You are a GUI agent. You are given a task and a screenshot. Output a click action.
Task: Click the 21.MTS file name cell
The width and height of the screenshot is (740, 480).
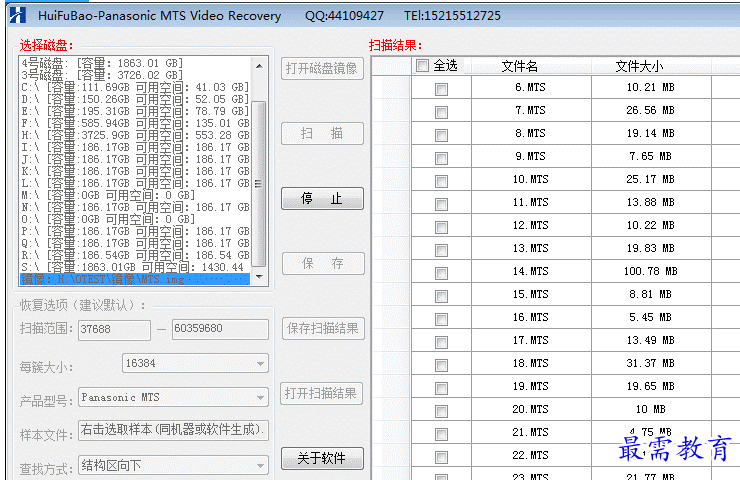point(530,432)
